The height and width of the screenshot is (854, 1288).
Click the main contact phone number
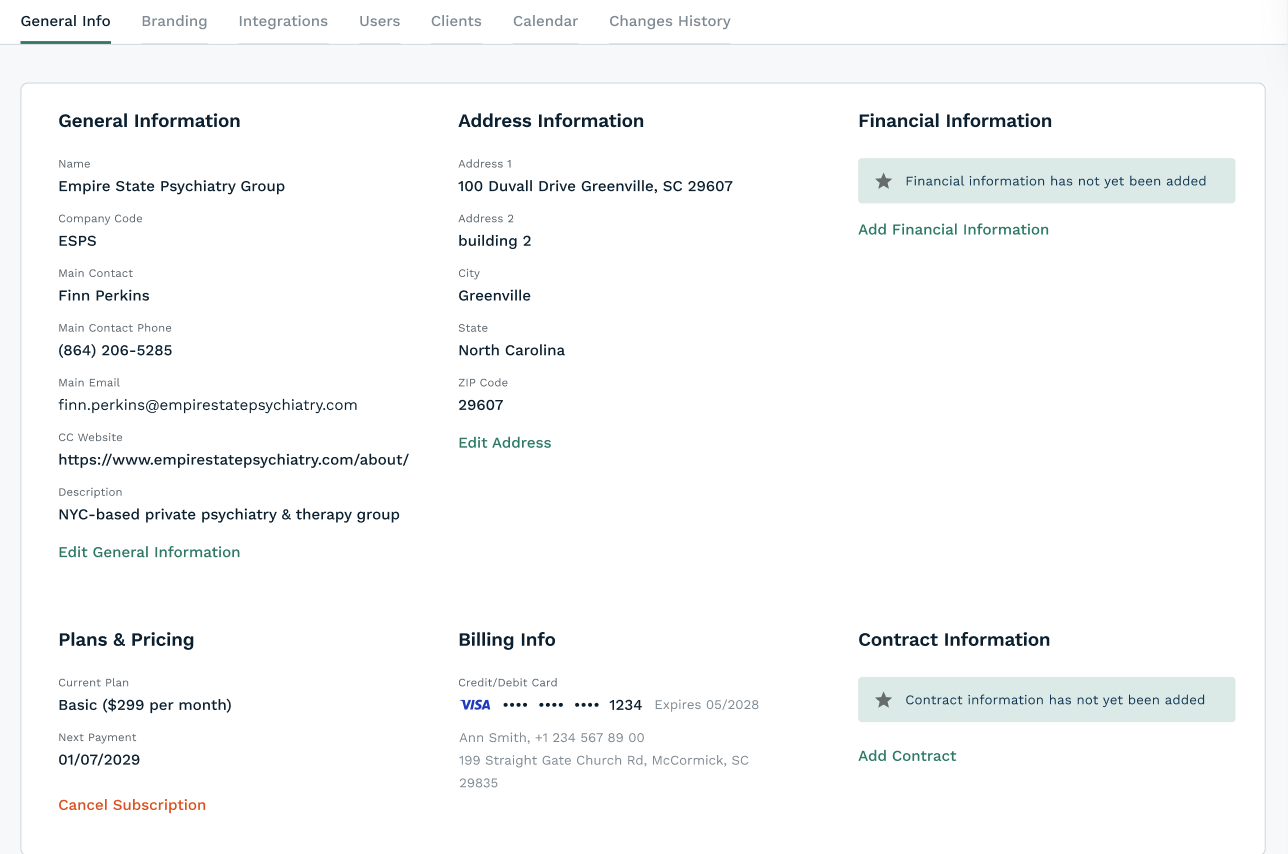115,351
